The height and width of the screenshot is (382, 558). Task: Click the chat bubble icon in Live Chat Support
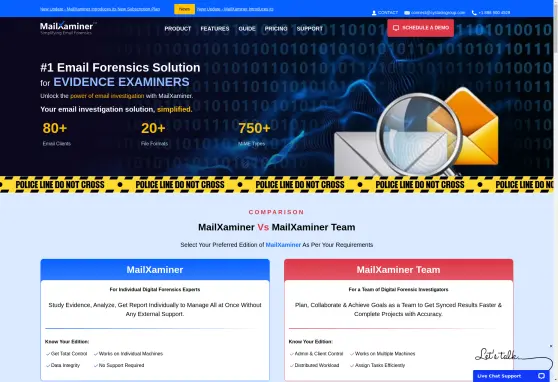click(x=541, y=376)
